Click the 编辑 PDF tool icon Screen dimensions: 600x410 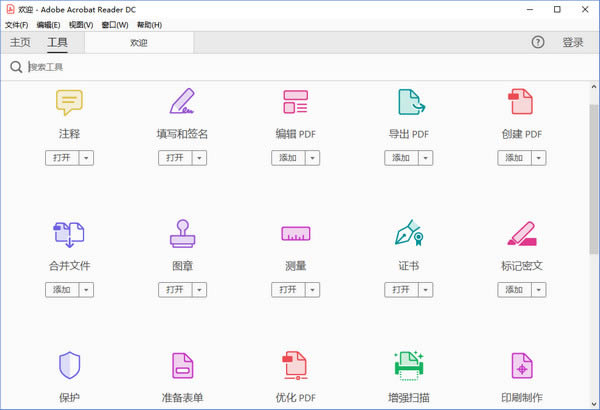coord(295,102)
